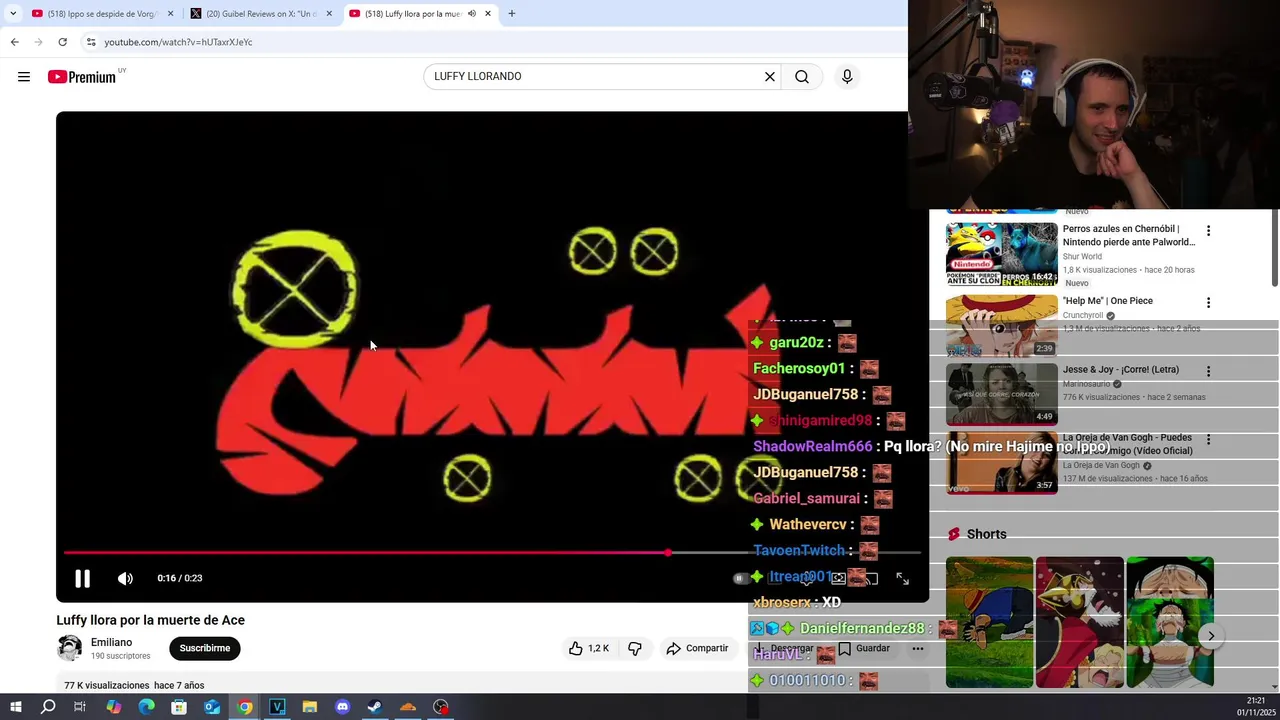Open the Shur World channel link

click(1082, 257)
